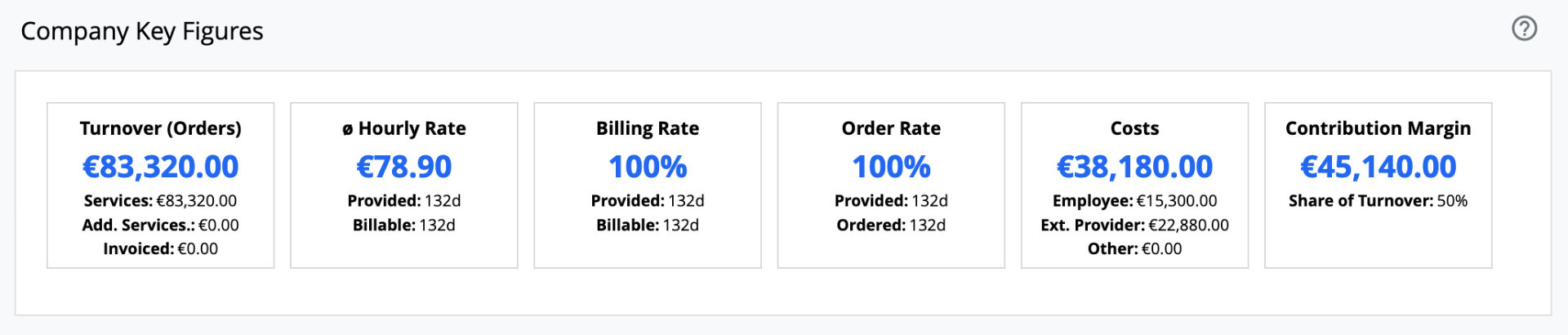Select the €83,320.00 turnover value
1568x335 pixels.
(x=161, y=167)
